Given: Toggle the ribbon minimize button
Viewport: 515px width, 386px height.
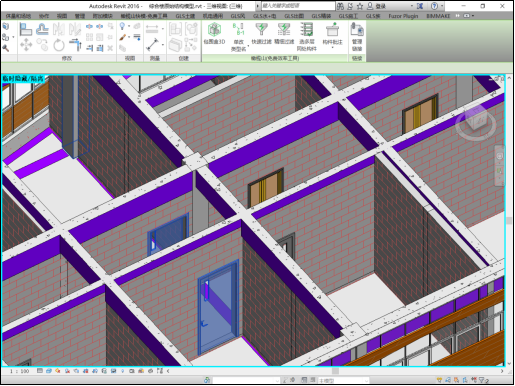Looking at the screenshot, I should coord(468,16).
